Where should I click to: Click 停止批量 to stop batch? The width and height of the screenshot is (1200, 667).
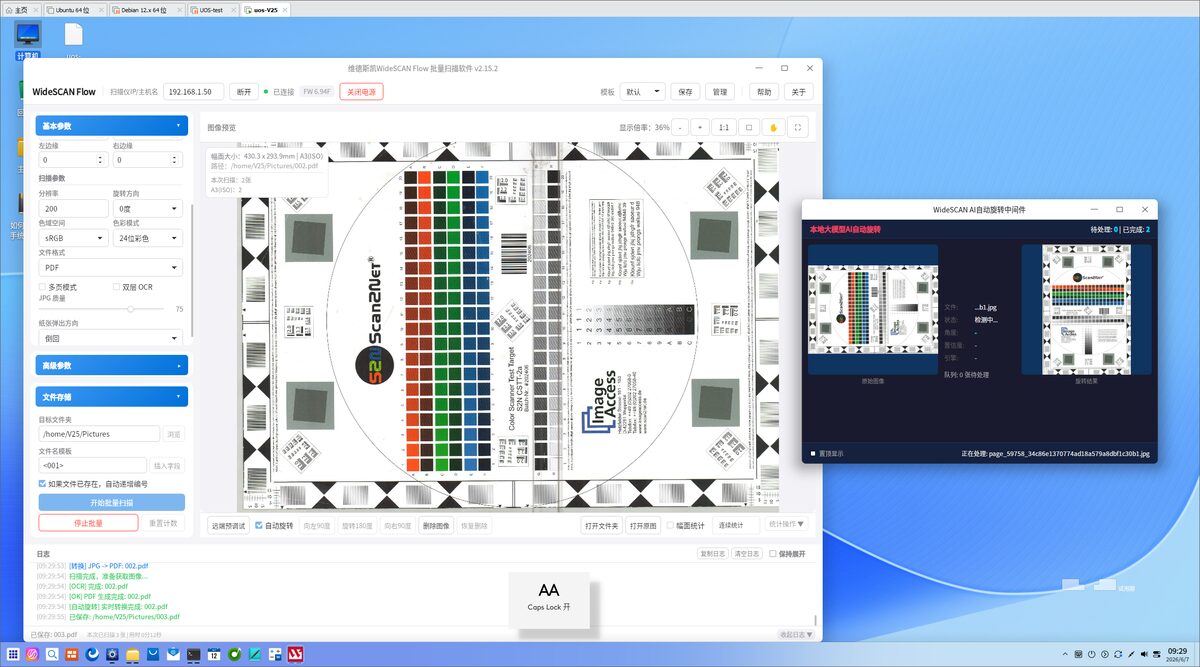click(88, 523)
